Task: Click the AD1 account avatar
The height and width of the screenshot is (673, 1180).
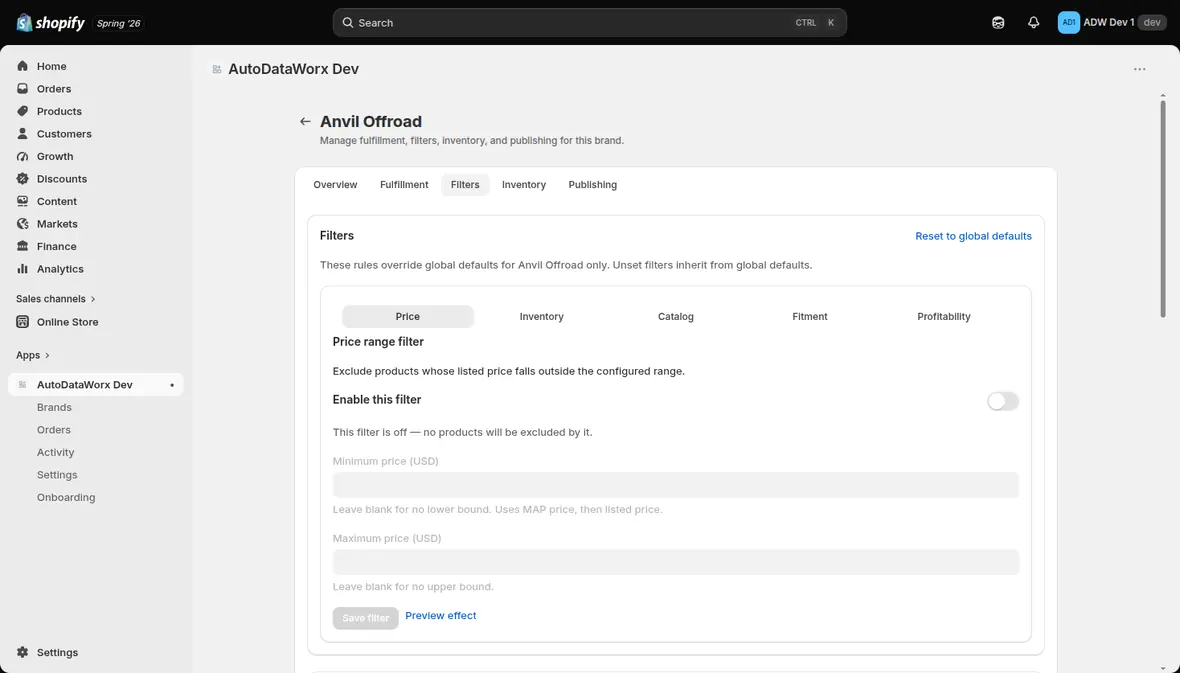Action: [x=1069, y=23]
